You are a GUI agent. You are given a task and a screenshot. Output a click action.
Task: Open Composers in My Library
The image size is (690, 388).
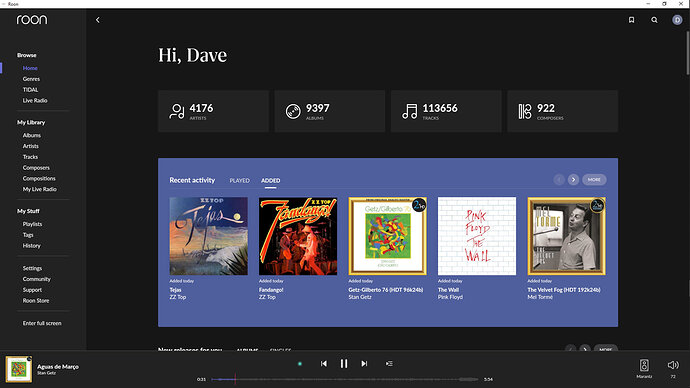pyautogui.click(x=36, y=168)
